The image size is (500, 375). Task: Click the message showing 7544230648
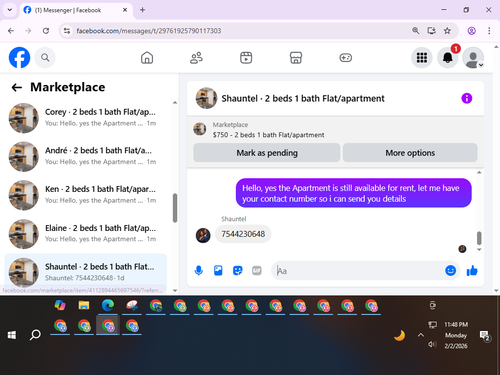click(x=243, y=234)
